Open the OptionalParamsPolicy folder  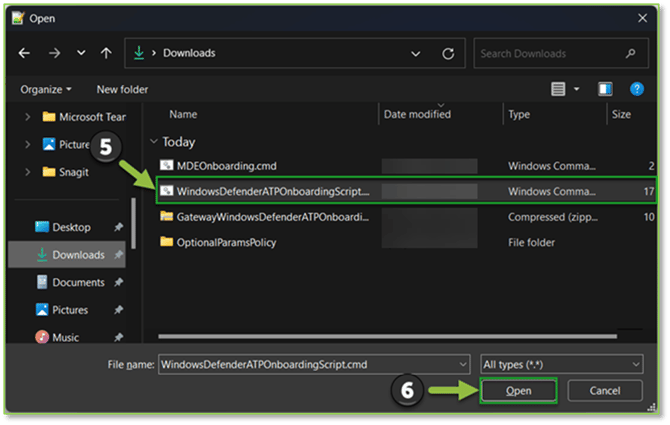(x=226, y=241)
